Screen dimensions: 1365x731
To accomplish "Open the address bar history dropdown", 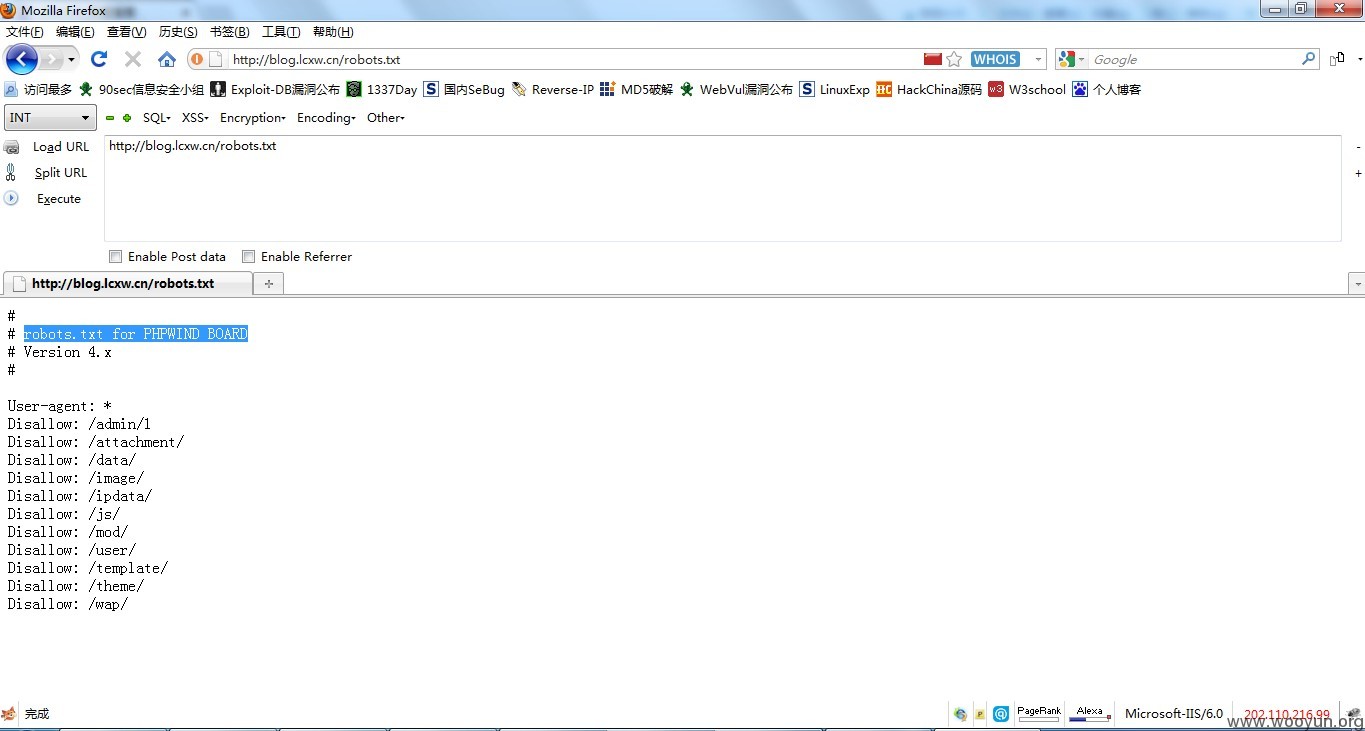I will pyautogui.click(x=1038, y=60).
